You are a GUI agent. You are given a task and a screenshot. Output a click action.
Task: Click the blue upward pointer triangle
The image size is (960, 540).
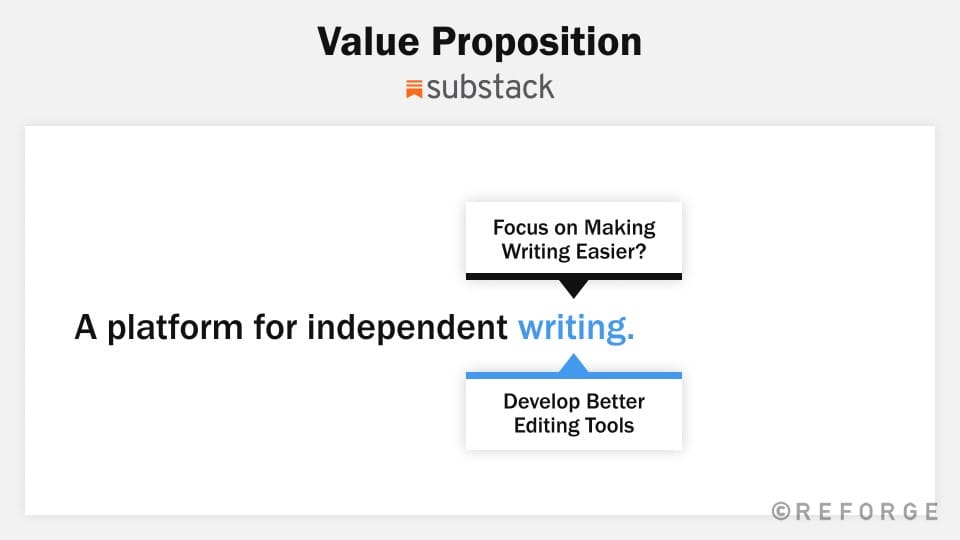574,363
